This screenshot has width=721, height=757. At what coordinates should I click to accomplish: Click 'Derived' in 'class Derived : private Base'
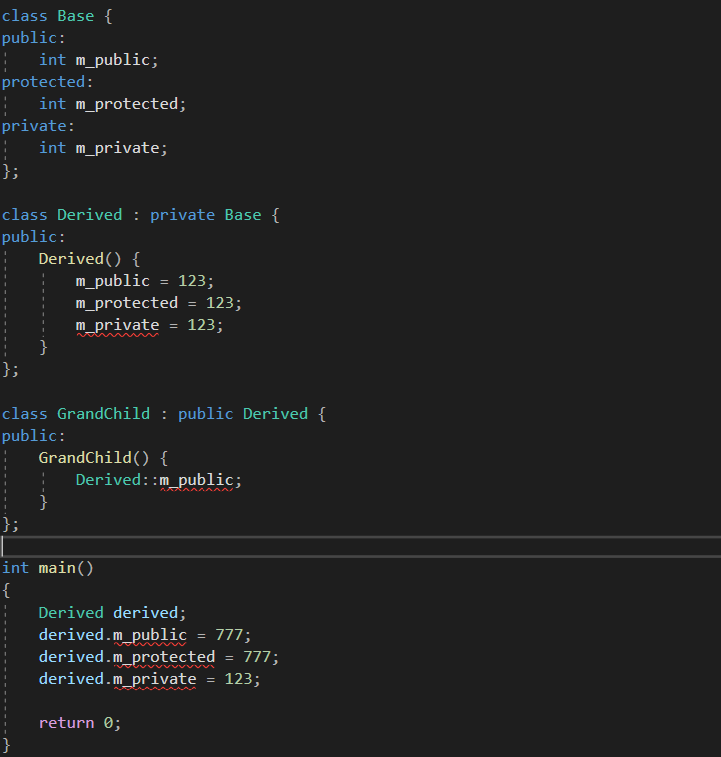point(90,215)
